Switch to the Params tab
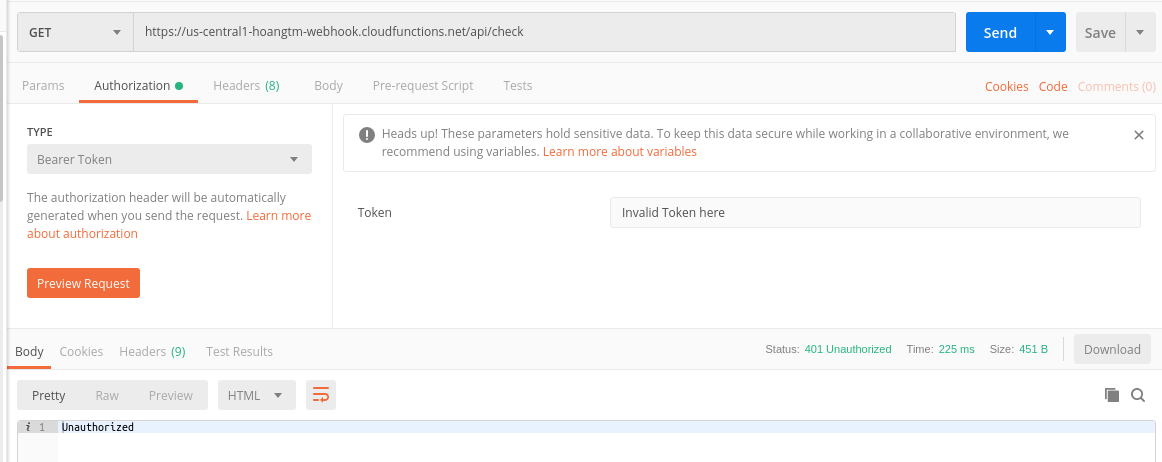Screen dimensions: 1162x462 pyautogui.click(x=43, y=86)
